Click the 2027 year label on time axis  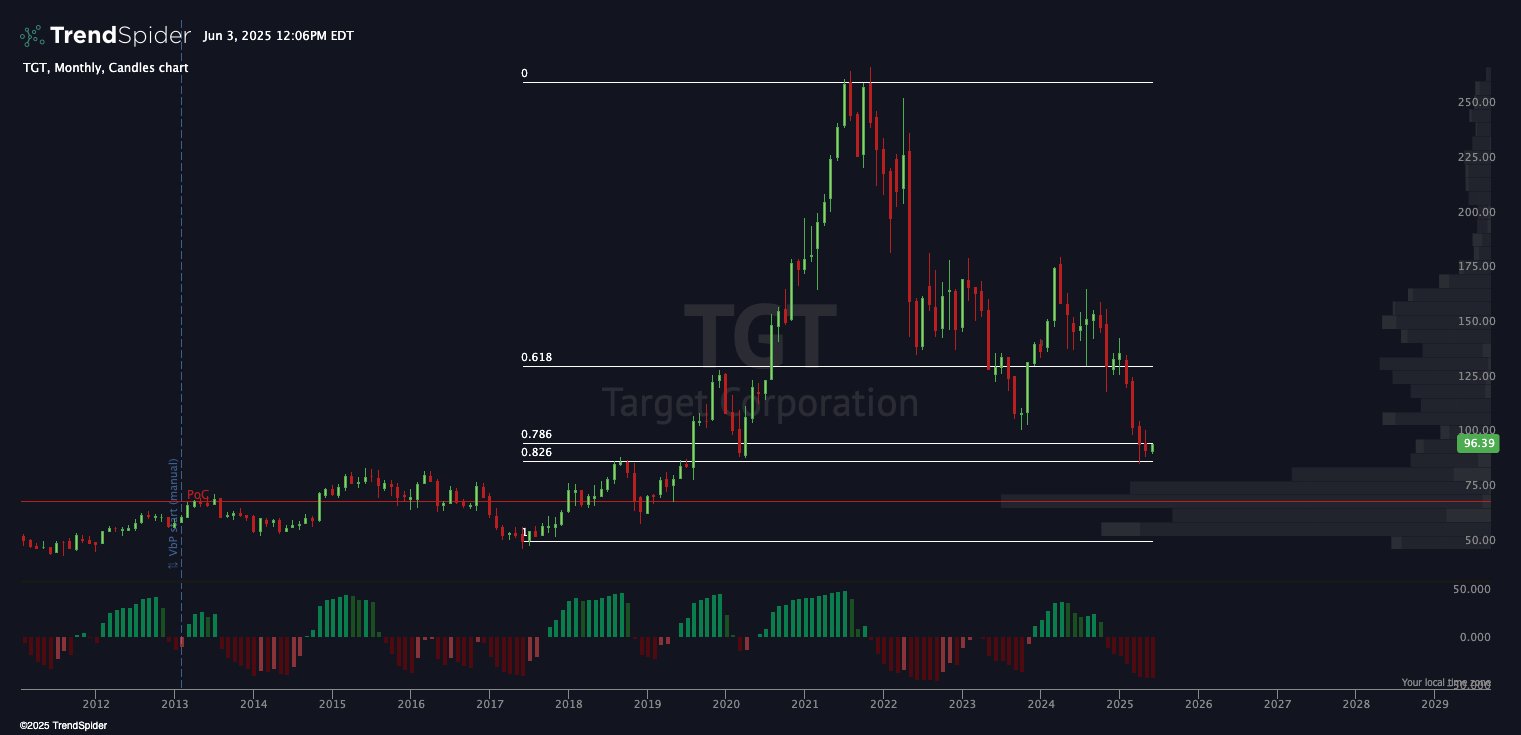point(1278,704)
